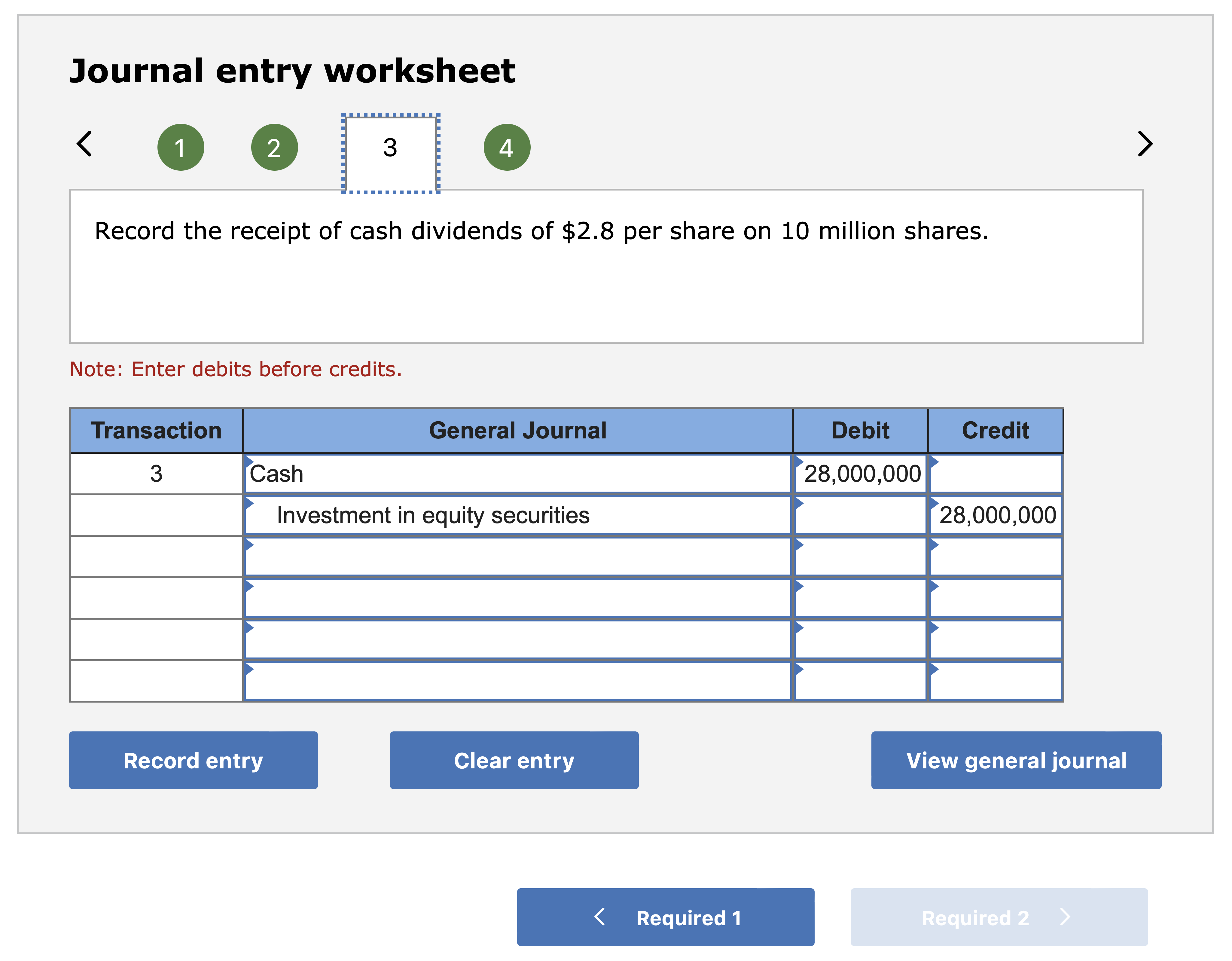Click the Credit column header
The height and width of the screenshot is (961, 1232).
[x=996, y=430]
